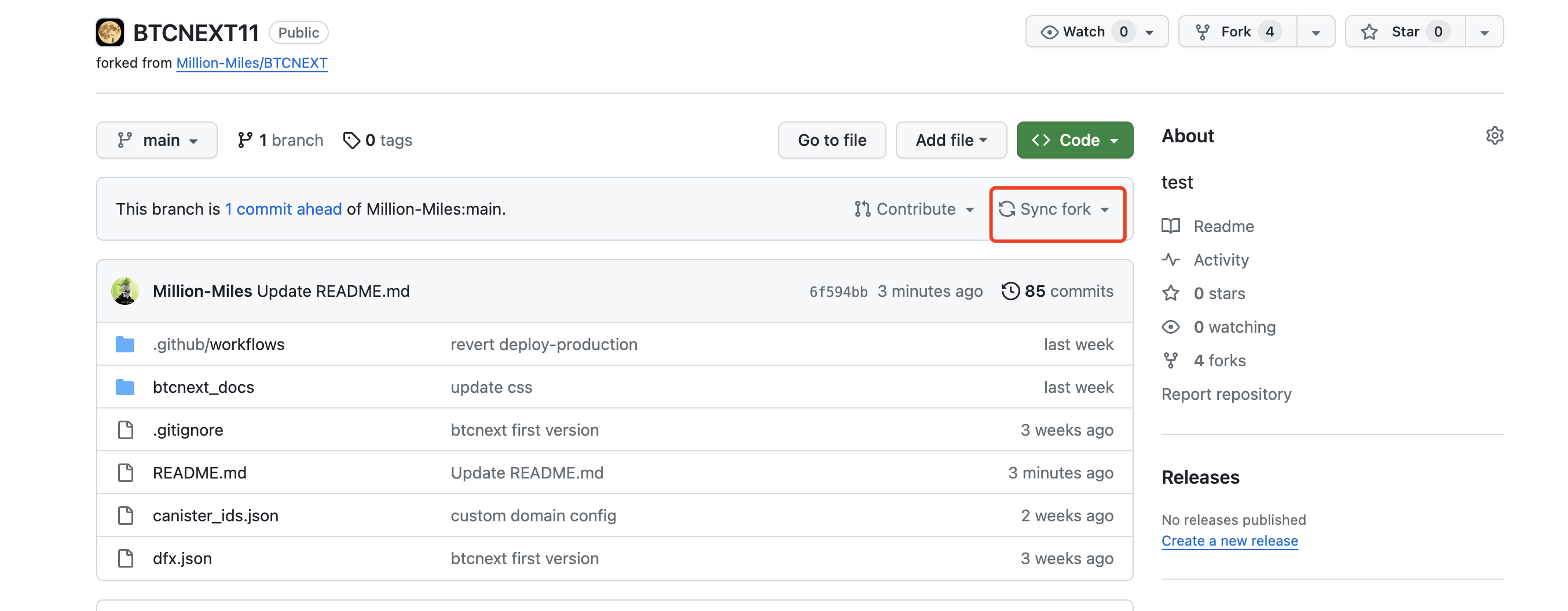Open the .github/workflows folder
The height and width of the screenshot is (611, 1568).
(x=218, y=344)
